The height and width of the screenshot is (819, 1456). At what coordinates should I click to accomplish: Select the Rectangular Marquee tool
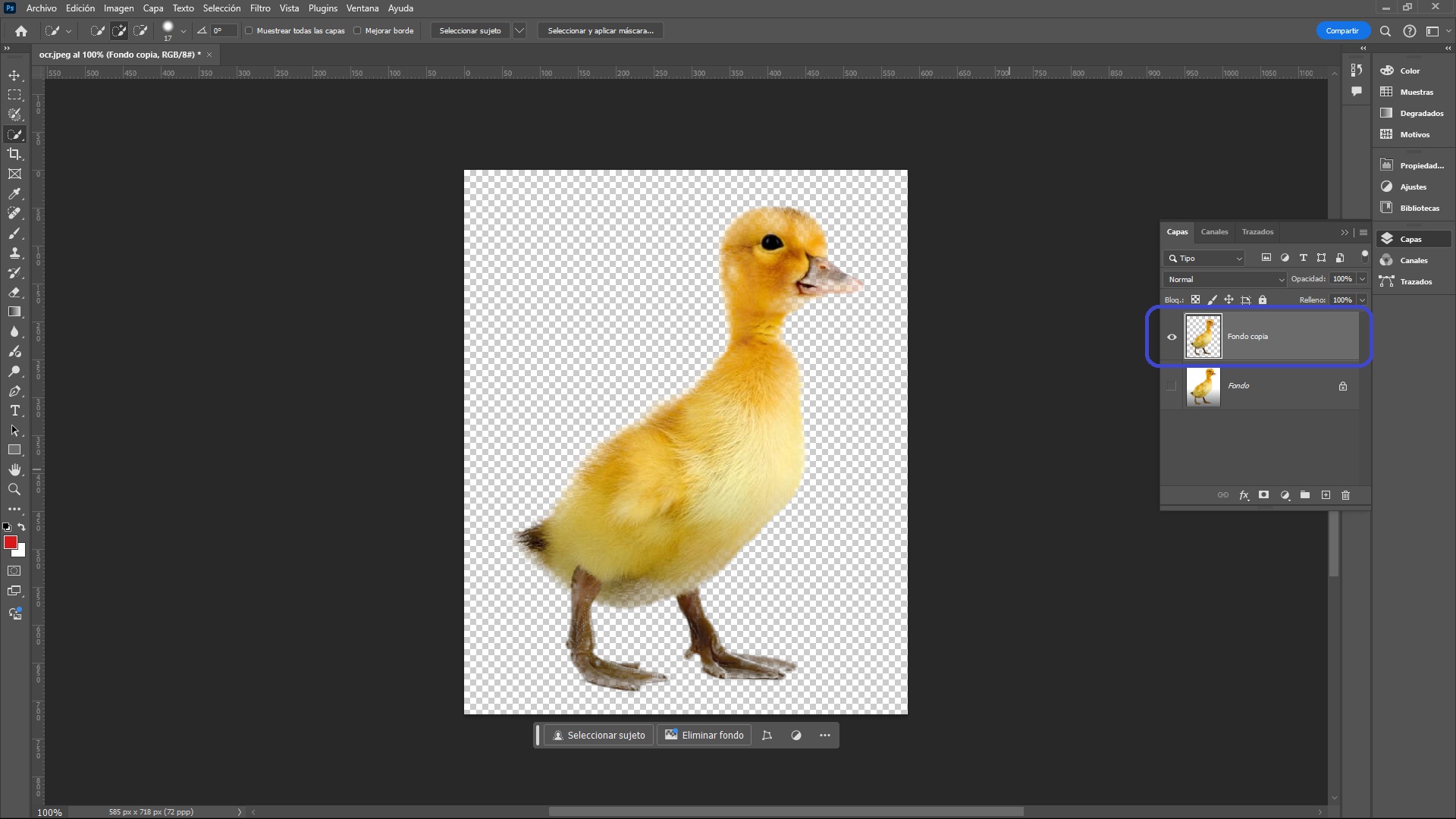14,95
